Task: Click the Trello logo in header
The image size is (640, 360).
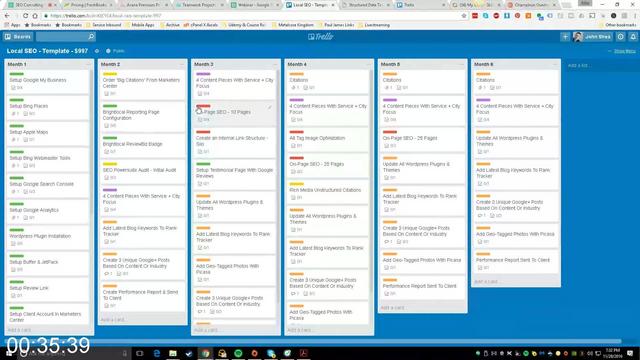Action: coord(320,37)
